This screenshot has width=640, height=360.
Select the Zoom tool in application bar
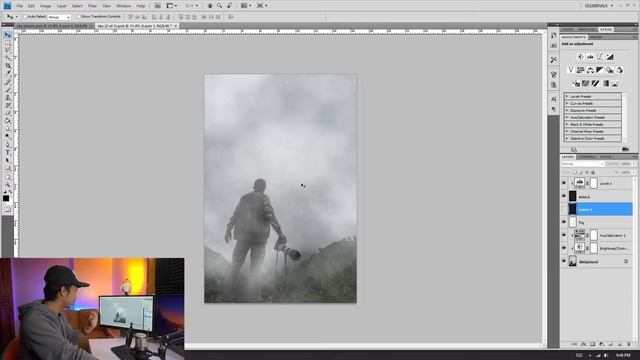(x=219, y=6)
